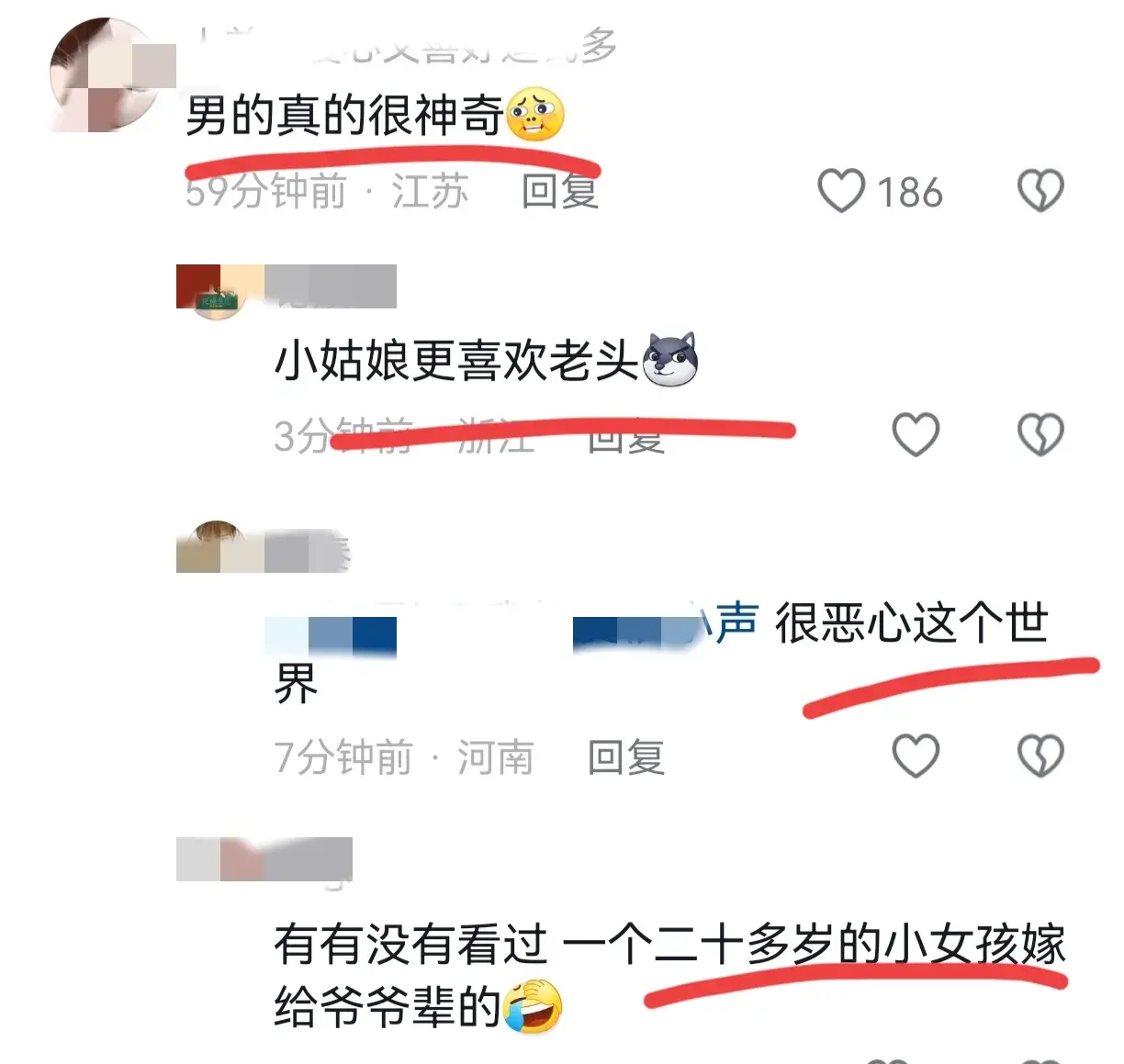
Task: Like the 小姑娘更喜欢老头 comment
Action: click(x=916, y=434)
